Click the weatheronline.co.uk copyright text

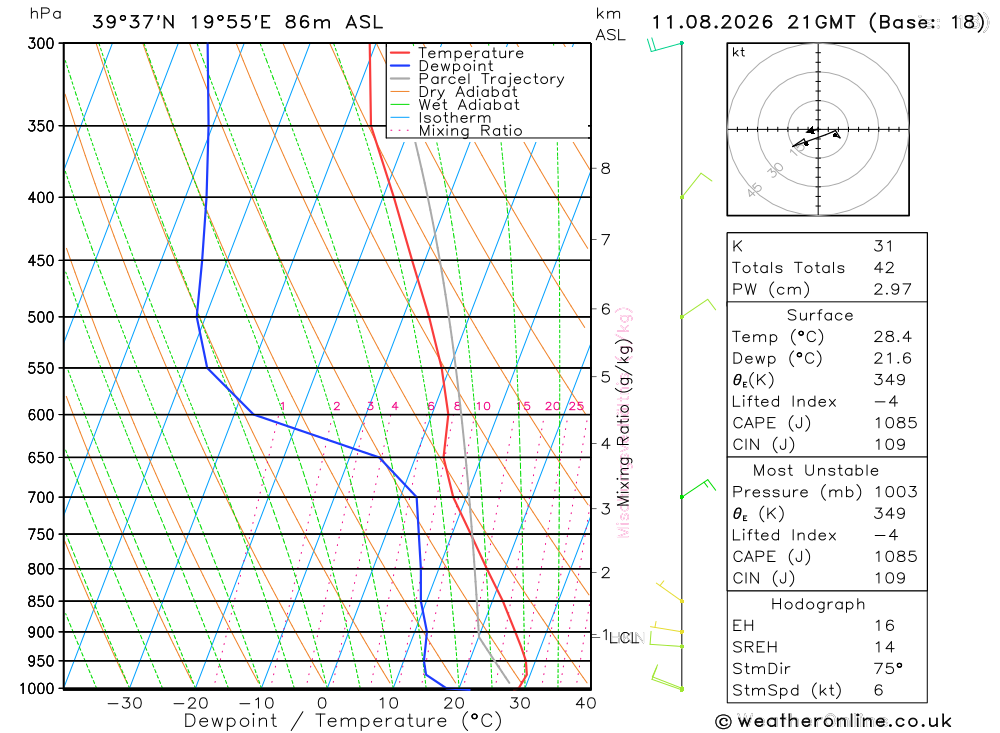(x=833, y=722)
